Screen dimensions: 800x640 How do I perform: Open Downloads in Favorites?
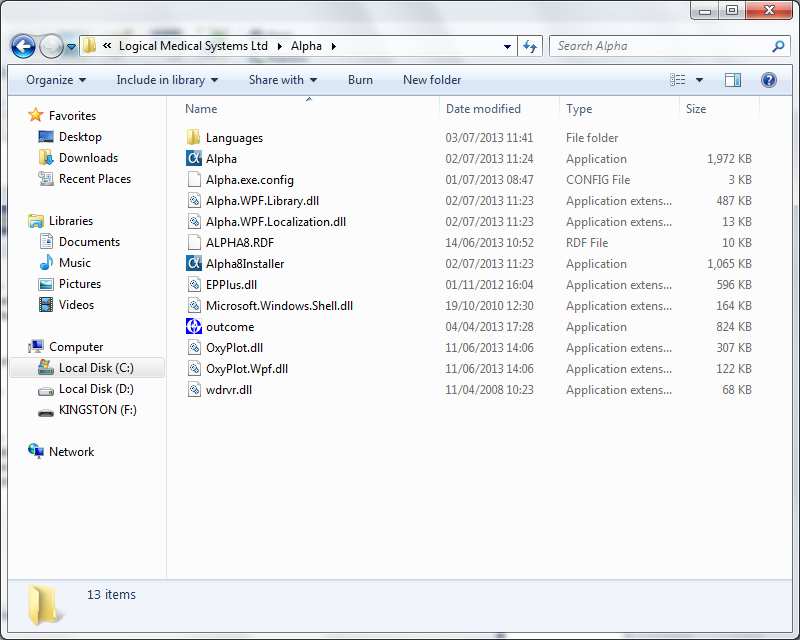coord(88,158)
